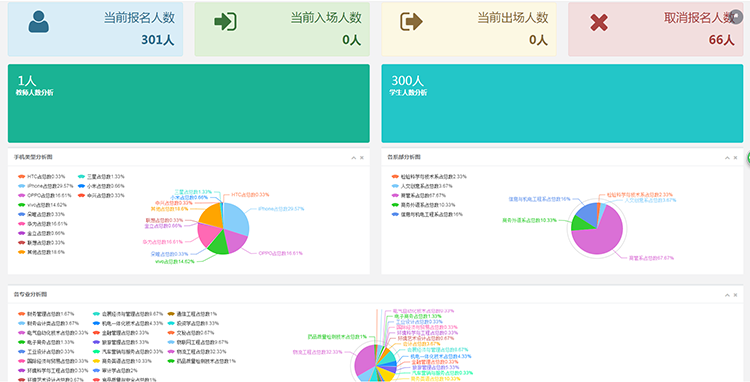Screen dimensions: 750x382
Task: Close the major analysis panel
Action: tap(735, 295)
